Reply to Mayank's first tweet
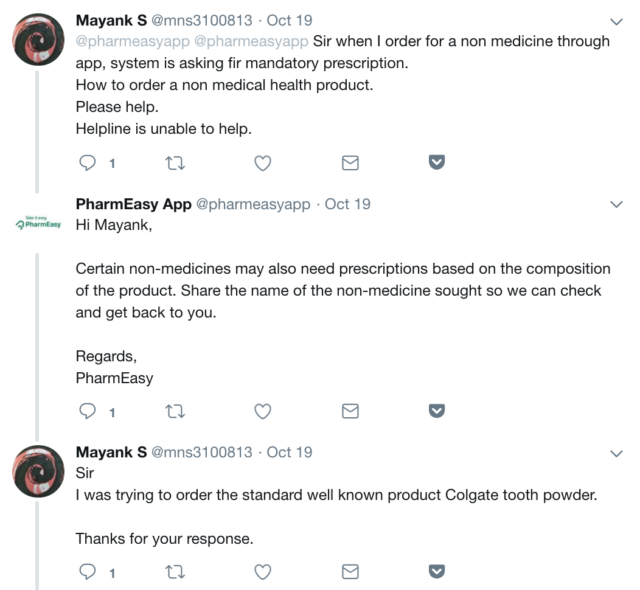Viewport: 640px width, 590px height. [x=87, y=162]
